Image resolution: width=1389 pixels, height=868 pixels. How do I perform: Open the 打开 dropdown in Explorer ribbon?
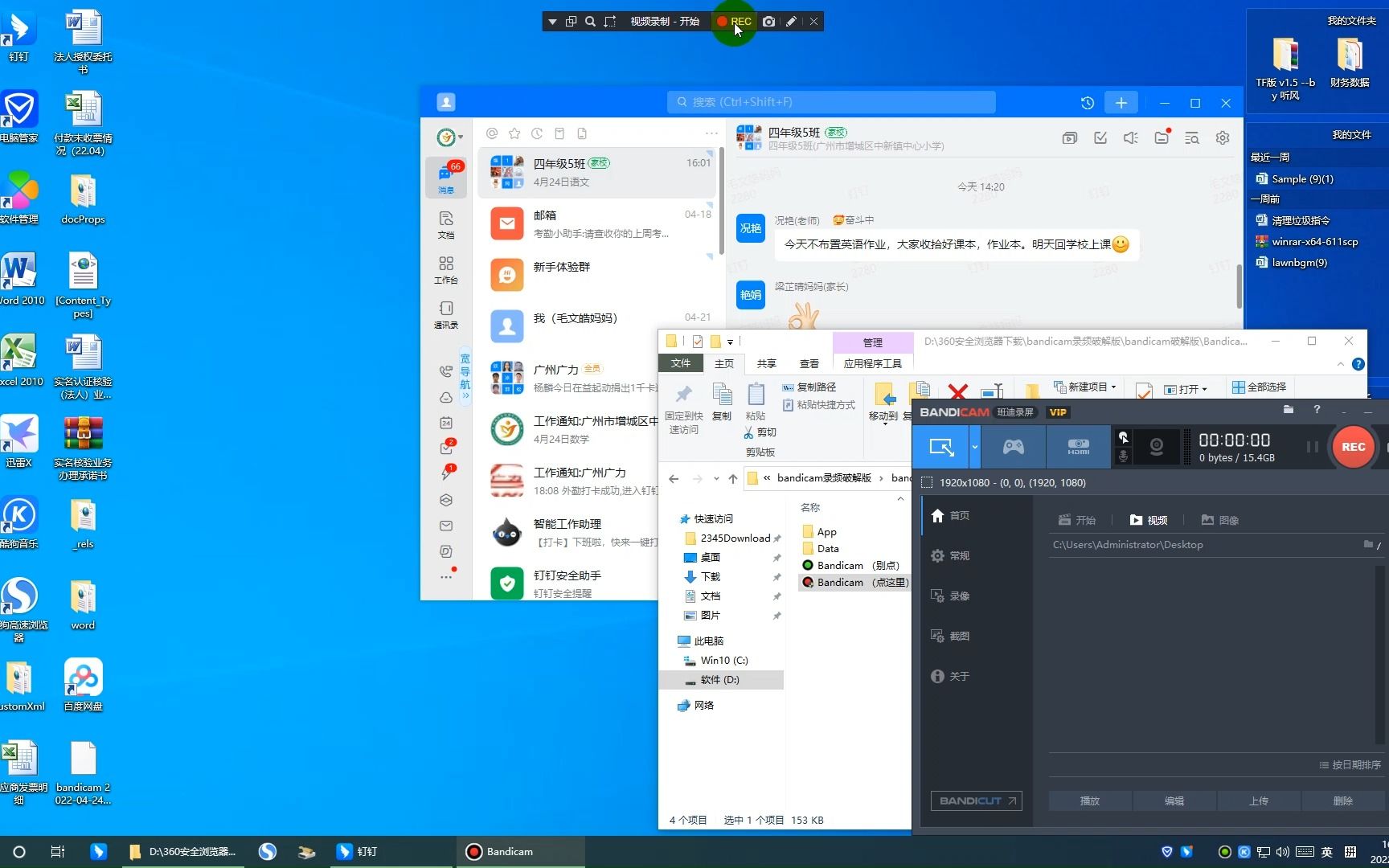(1186, 389)
